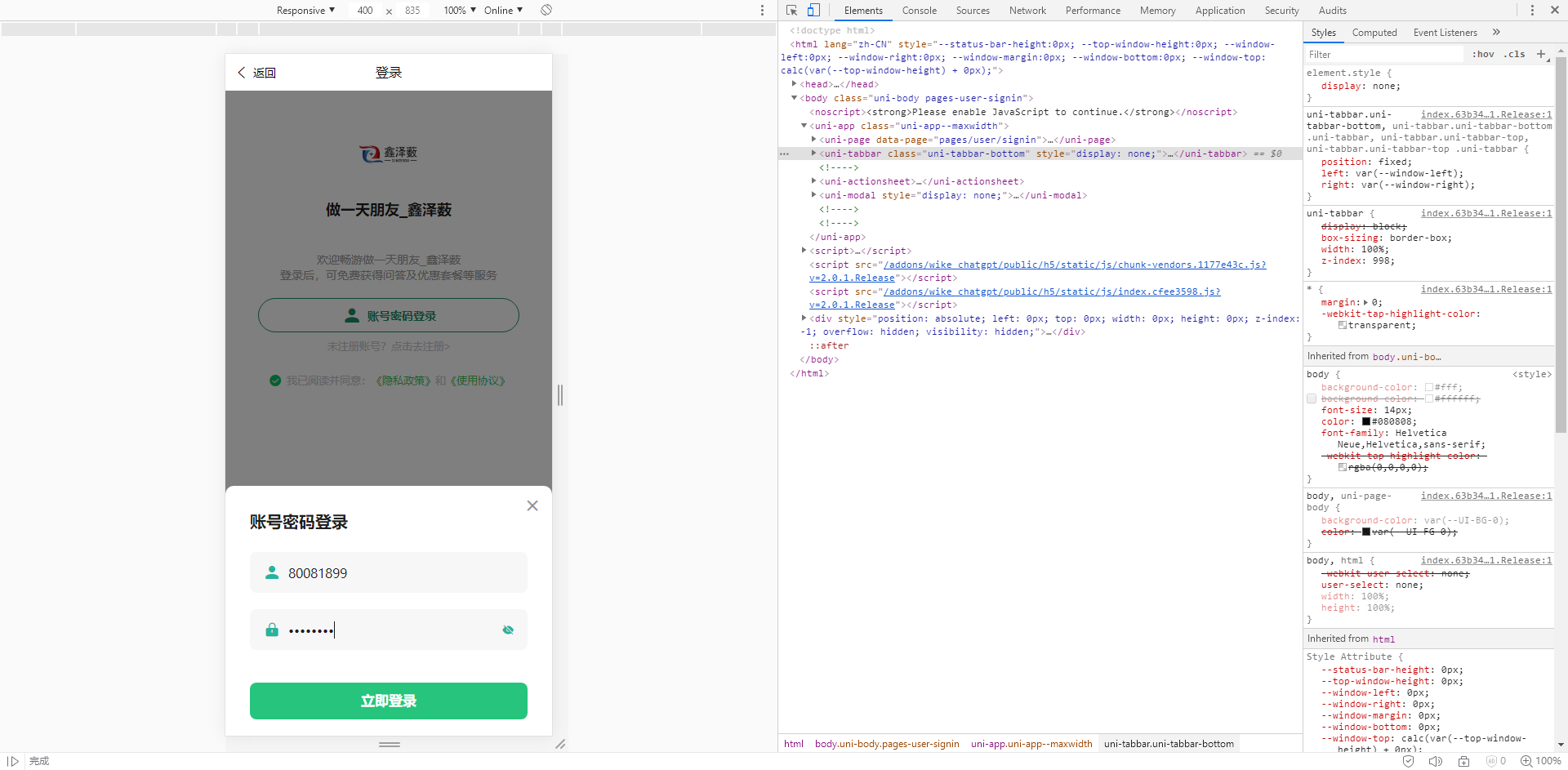This screenshot has width=1568, height=770.
Task: Open the Online throttling dropdown
Action: point(503,10)
